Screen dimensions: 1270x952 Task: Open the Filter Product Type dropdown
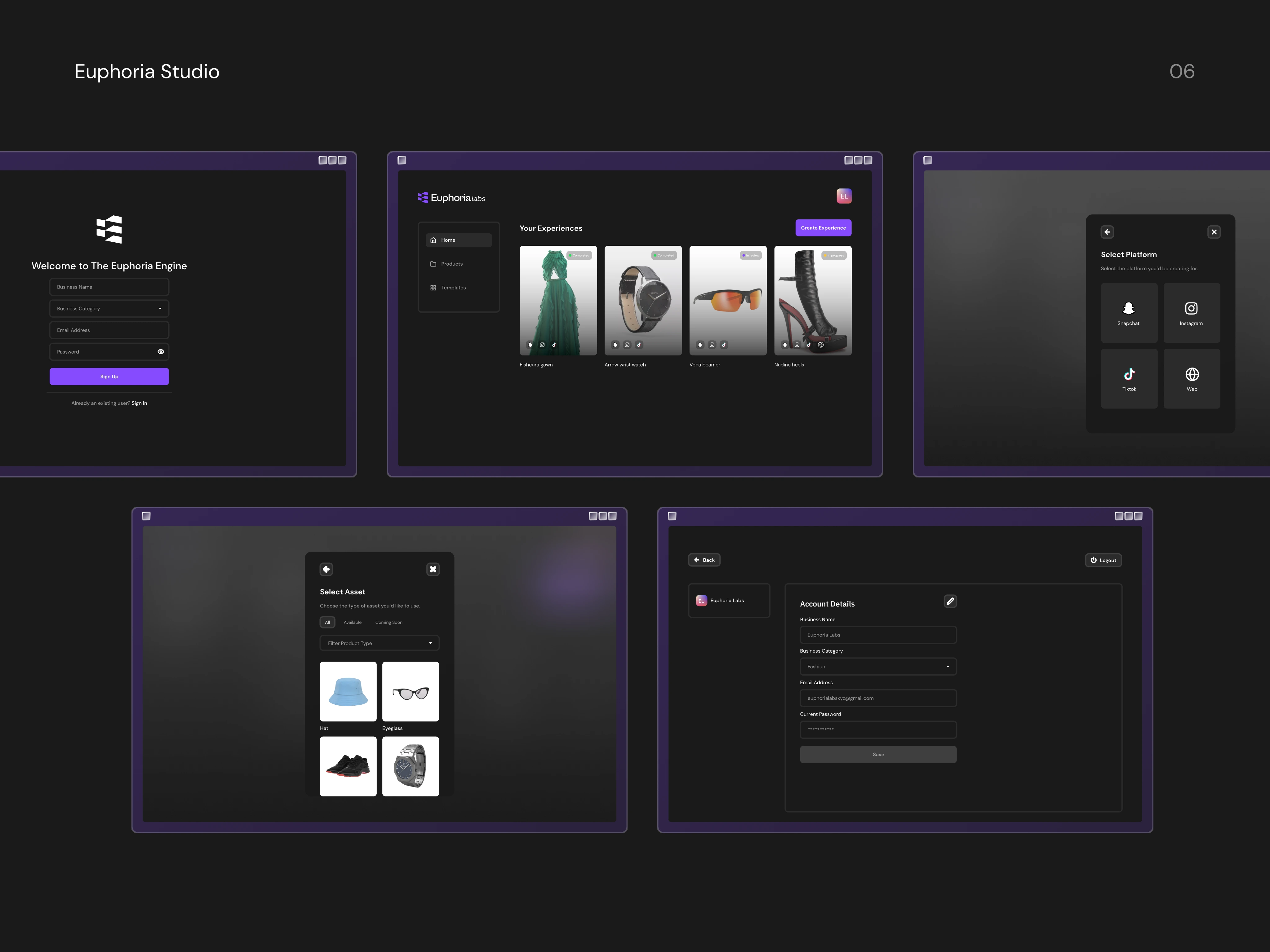click(x=379, y=643)
